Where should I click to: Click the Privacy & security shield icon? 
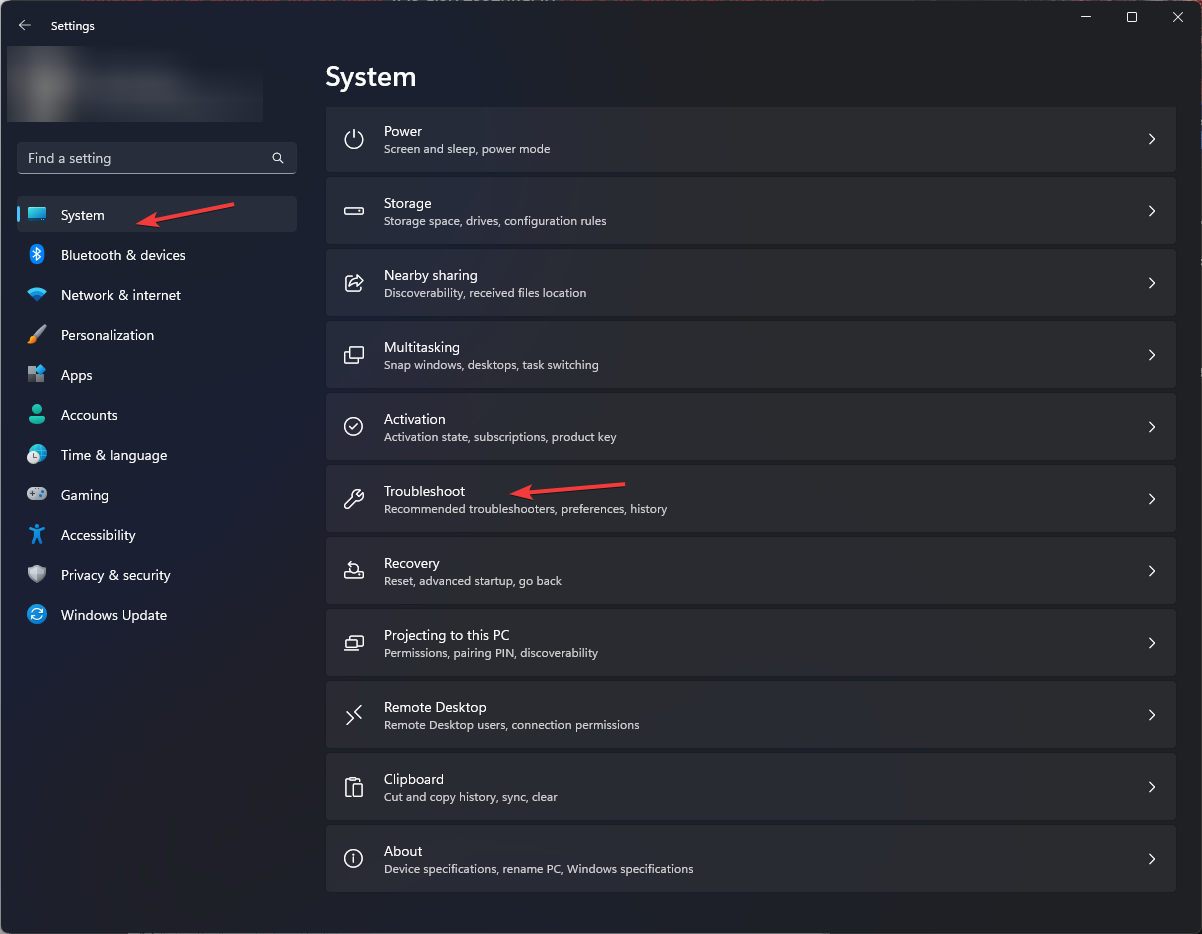click(37, 575)
